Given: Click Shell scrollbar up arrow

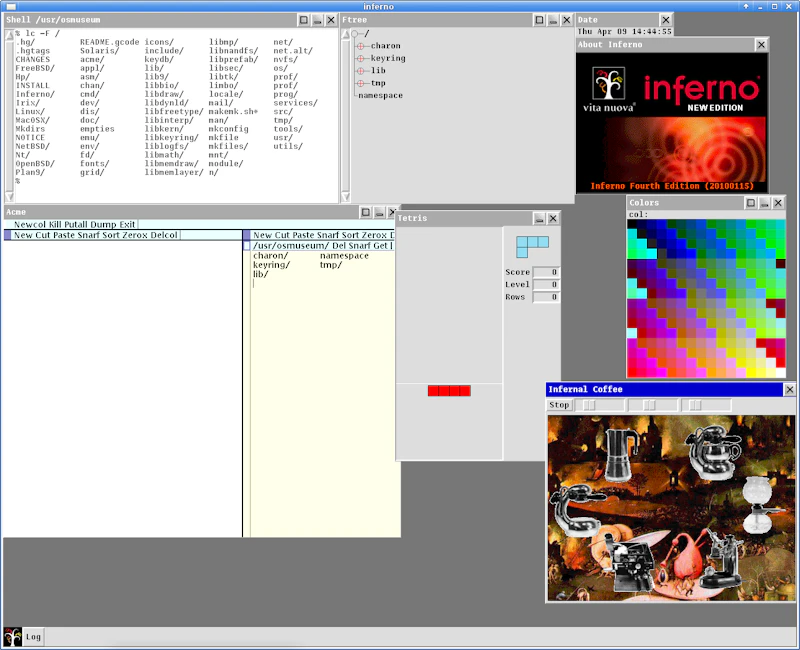Looking at the screenshot, I should [9, 35].
